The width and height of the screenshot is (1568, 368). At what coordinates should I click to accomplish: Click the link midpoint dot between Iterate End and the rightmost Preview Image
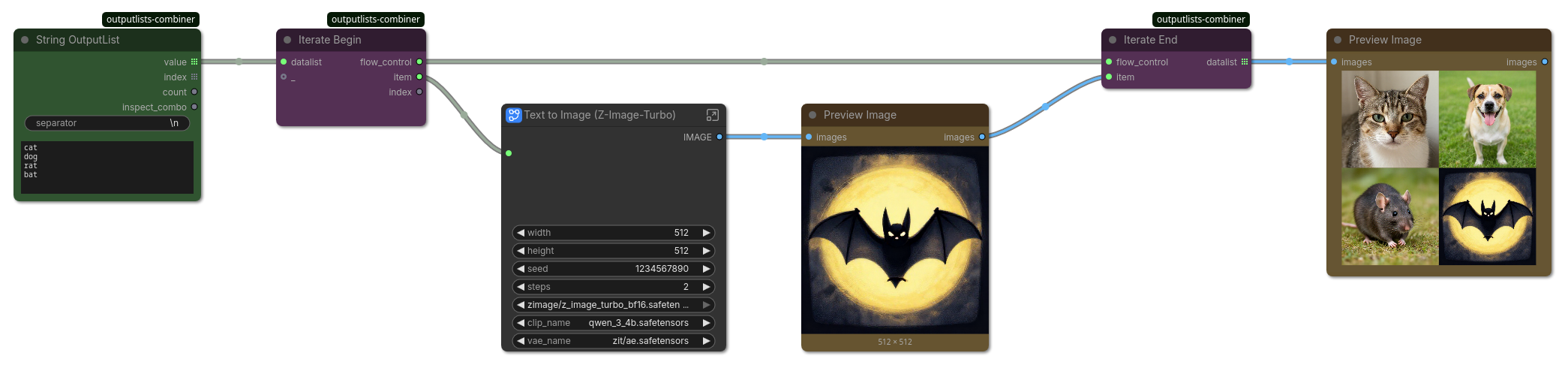(1290, 62)
